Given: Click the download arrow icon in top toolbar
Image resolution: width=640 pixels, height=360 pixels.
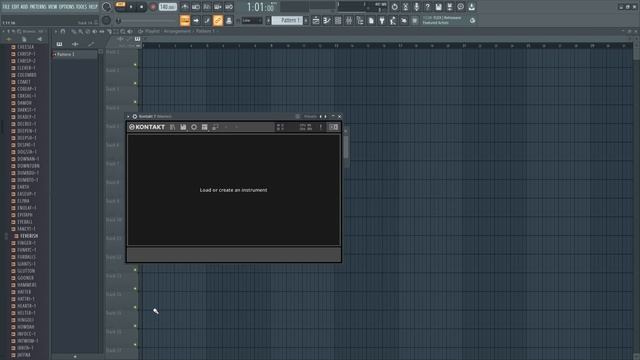Looking at the screenshot, I should point(471,7).
